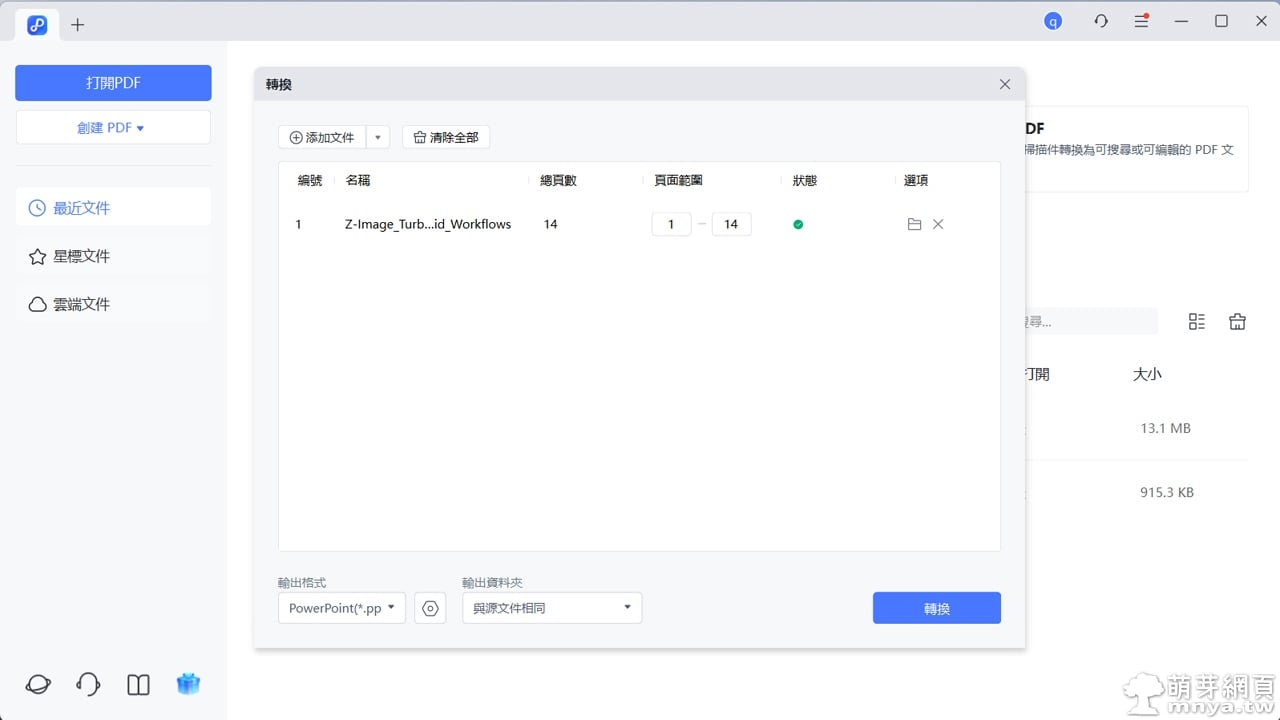Click the planet icon in bottom sidebar

pos(38,684)
